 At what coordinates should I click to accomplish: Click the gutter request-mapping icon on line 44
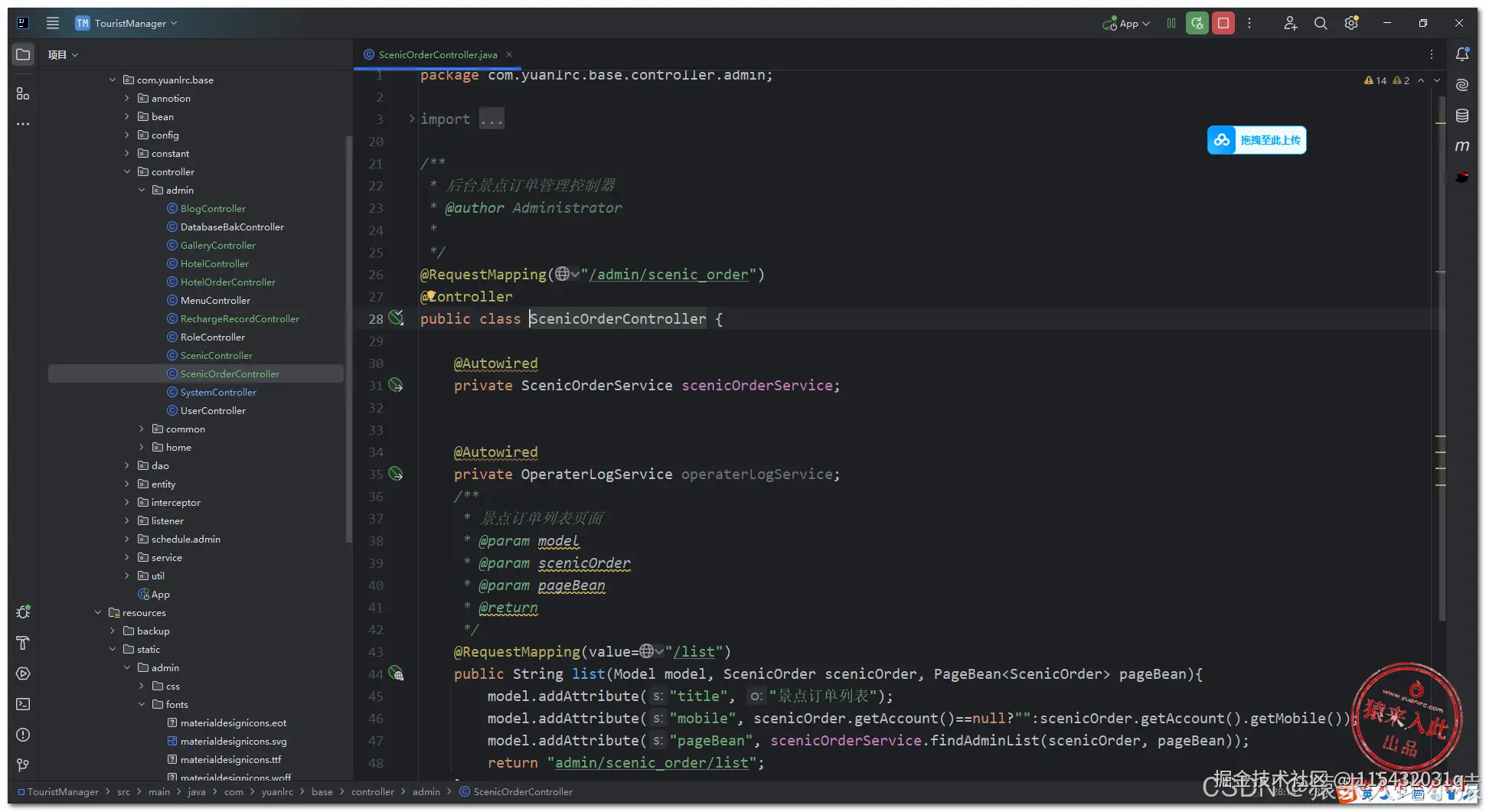(x=396, y=673)
